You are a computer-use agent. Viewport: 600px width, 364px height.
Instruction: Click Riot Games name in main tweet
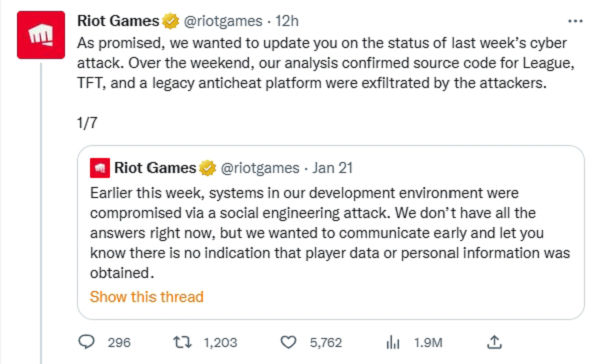coord(118,21)
